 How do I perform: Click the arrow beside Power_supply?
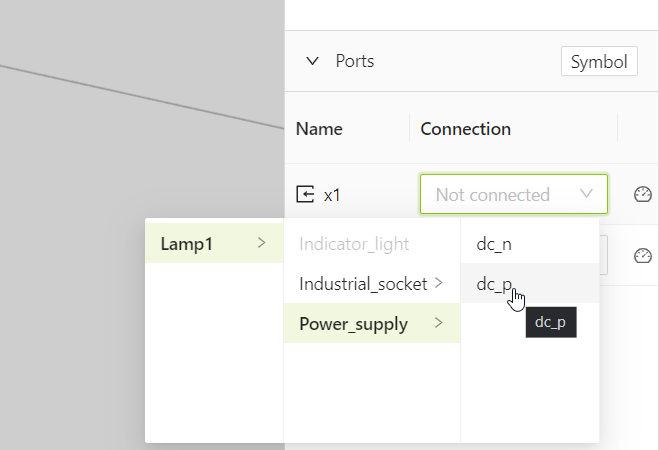point(438,323)
